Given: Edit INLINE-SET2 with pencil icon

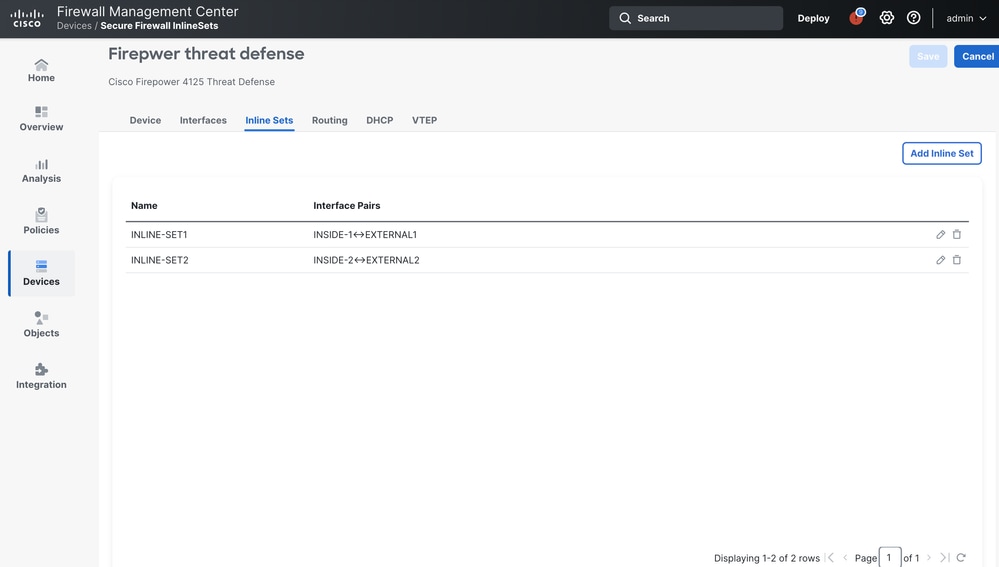Looking at the screenshot, I should (940, 260).
